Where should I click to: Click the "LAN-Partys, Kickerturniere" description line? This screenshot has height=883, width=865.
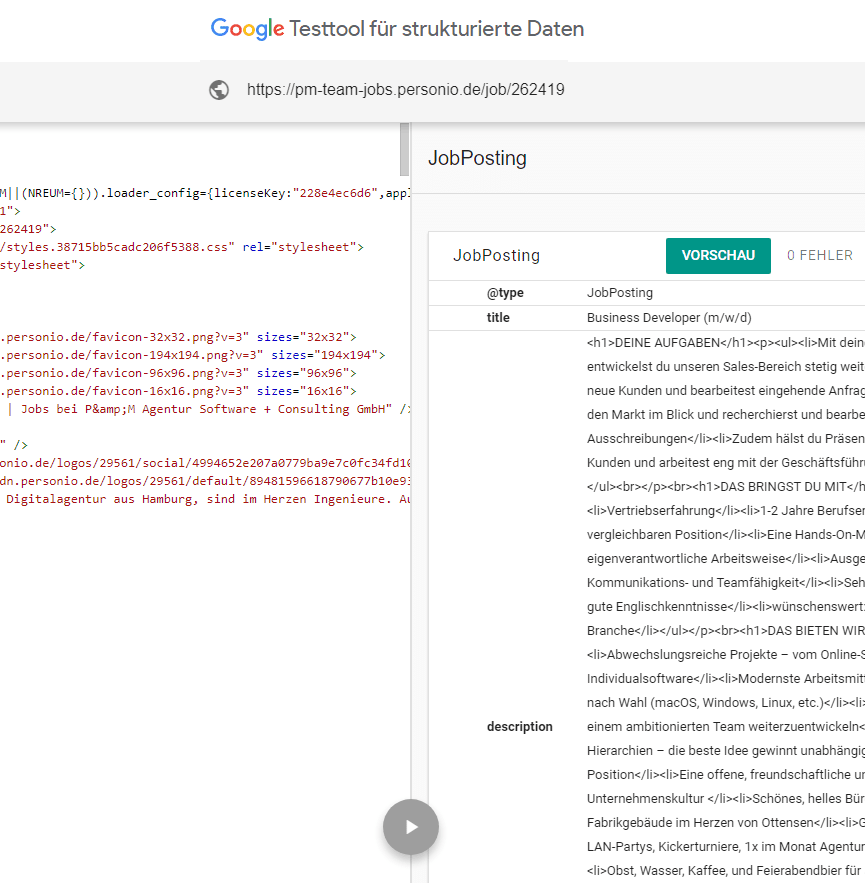point(726,846)
